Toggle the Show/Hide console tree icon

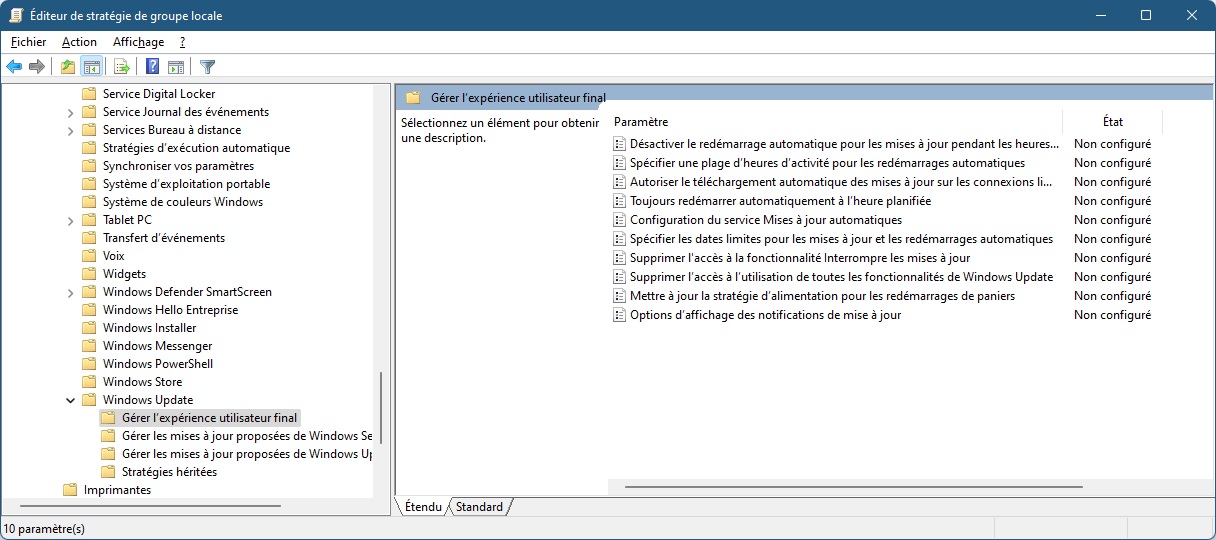(x=91, y=67)
